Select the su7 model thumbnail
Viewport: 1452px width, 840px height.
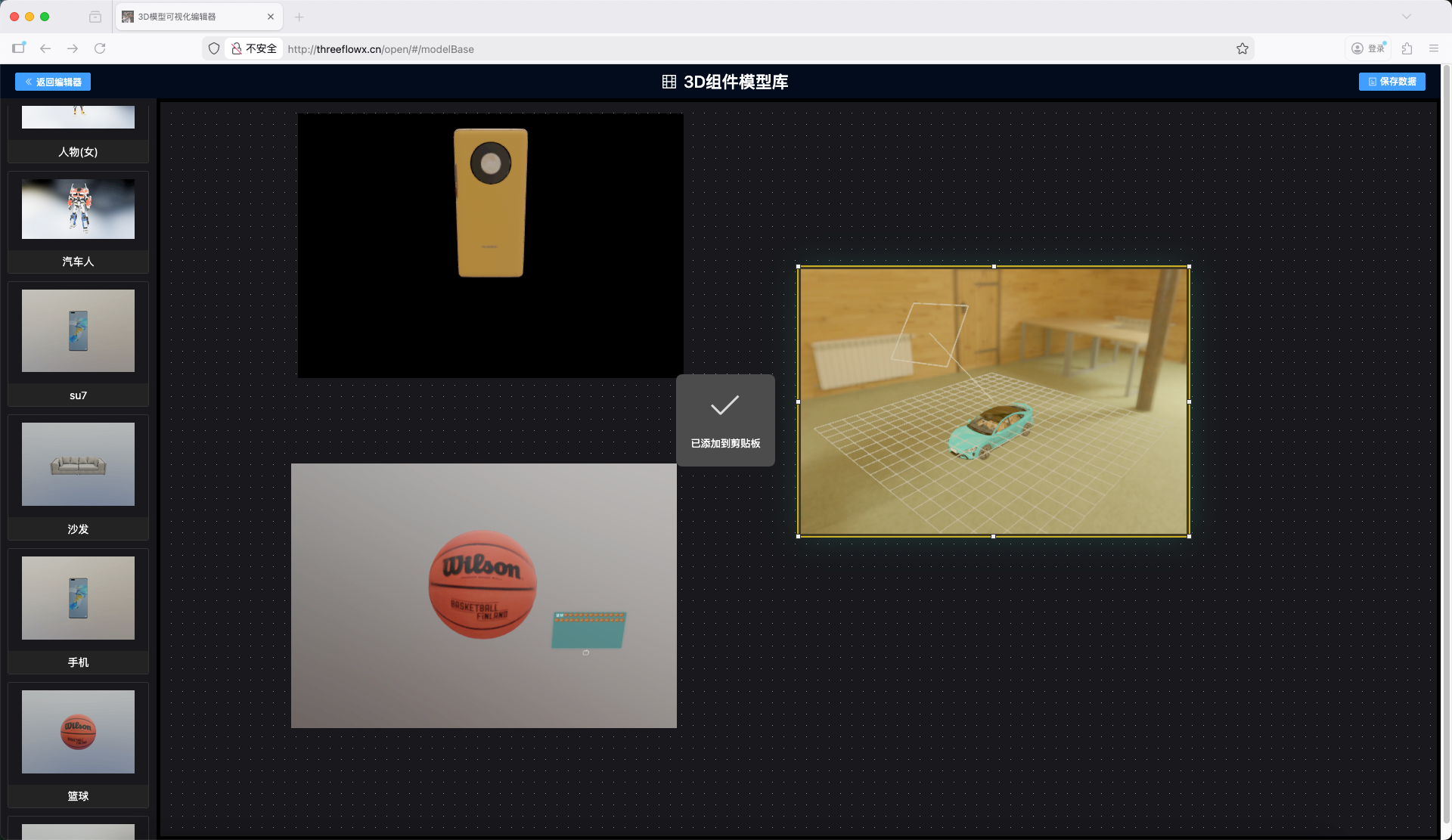[x=78, y=331]
